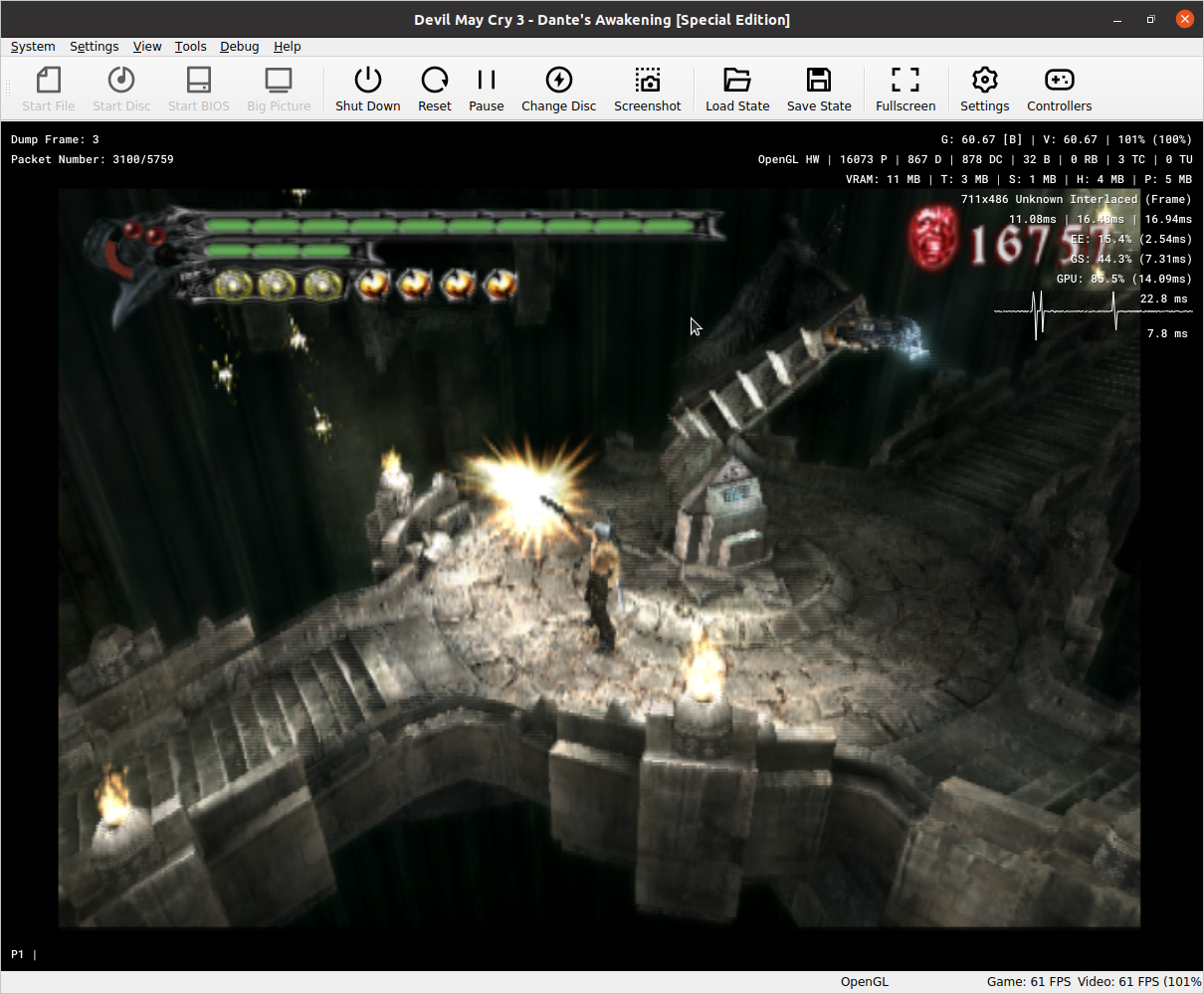The image size is (1204, 994).
Task: Click the Game: 61 FPS status text
Action: [x=1029, y=982]
